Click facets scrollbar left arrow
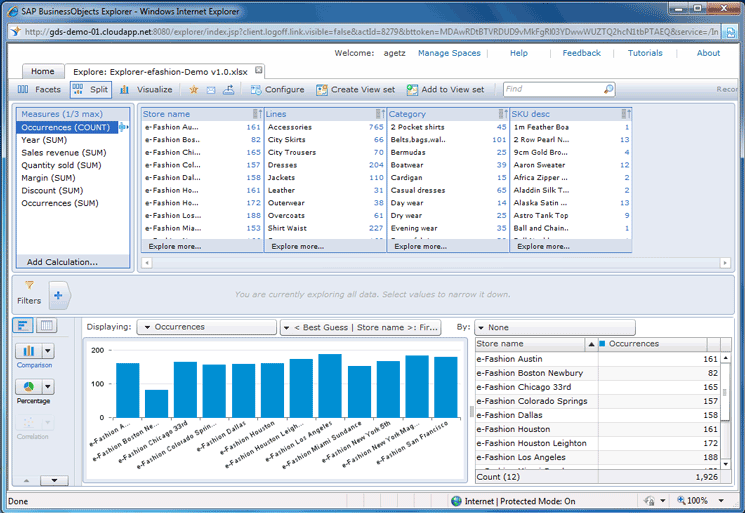Image resolution: width=745 pixels, height=513 pixels. [x=147, y=263]
